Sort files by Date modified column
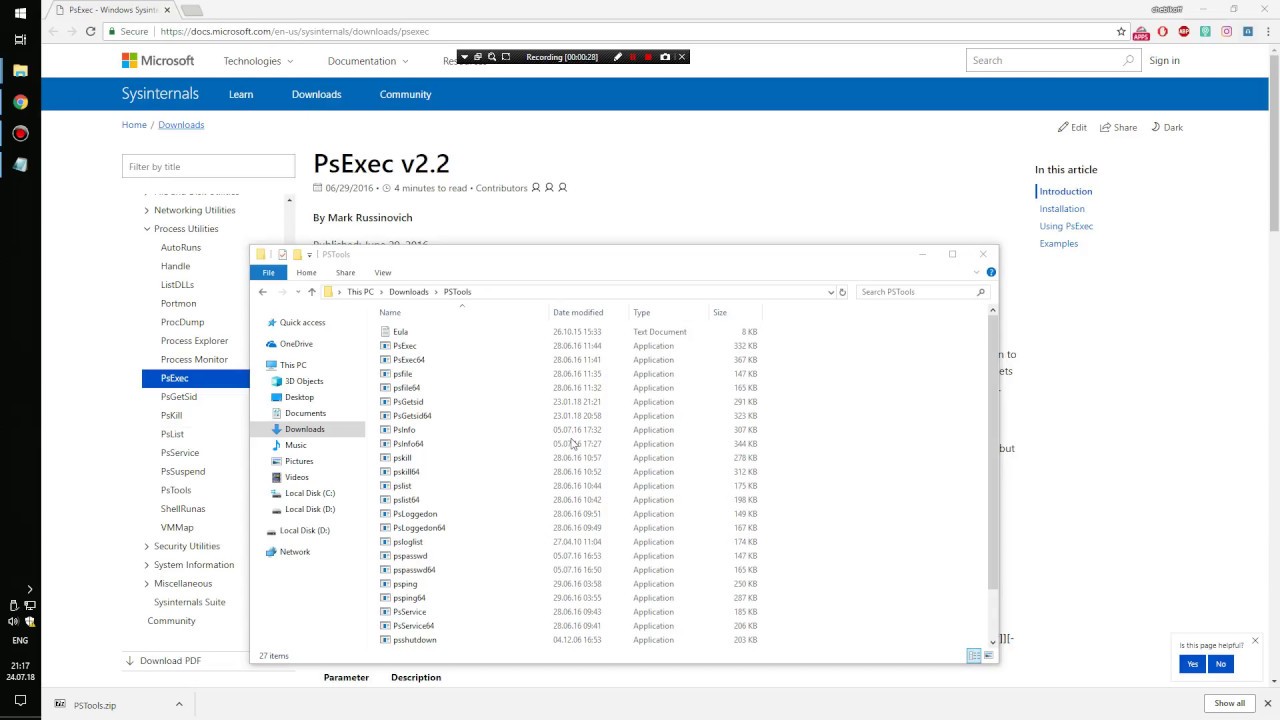Viewport: 1280px width, 720px height. [578, 313]
